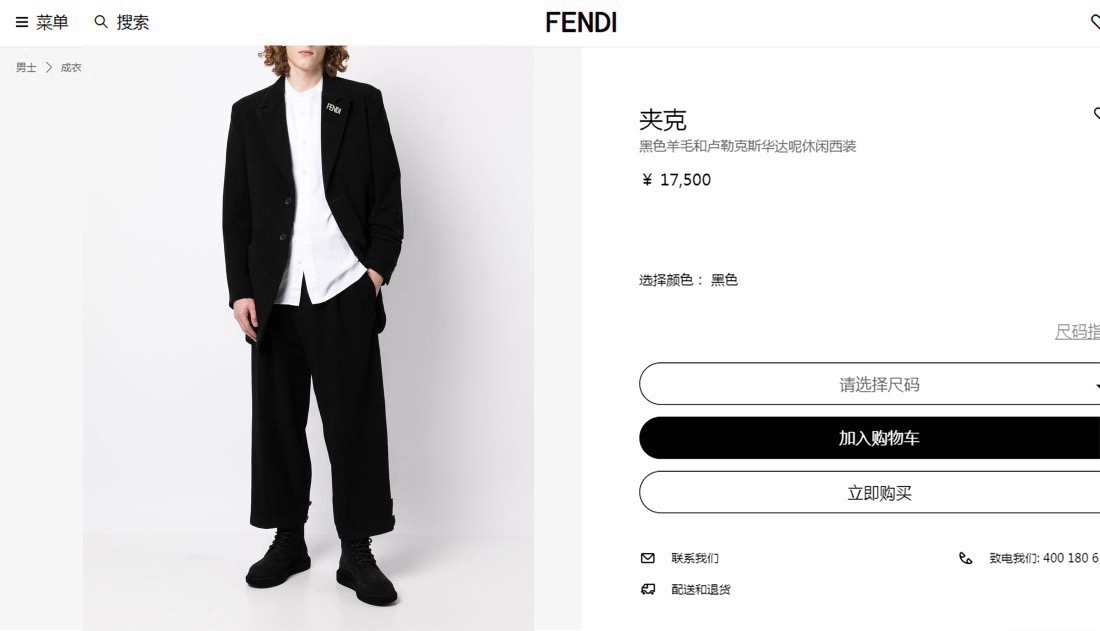The width and height of the screenshot is (1100, 631).
Task: Go to 男士 breadcrumb link
Action: 26,67
